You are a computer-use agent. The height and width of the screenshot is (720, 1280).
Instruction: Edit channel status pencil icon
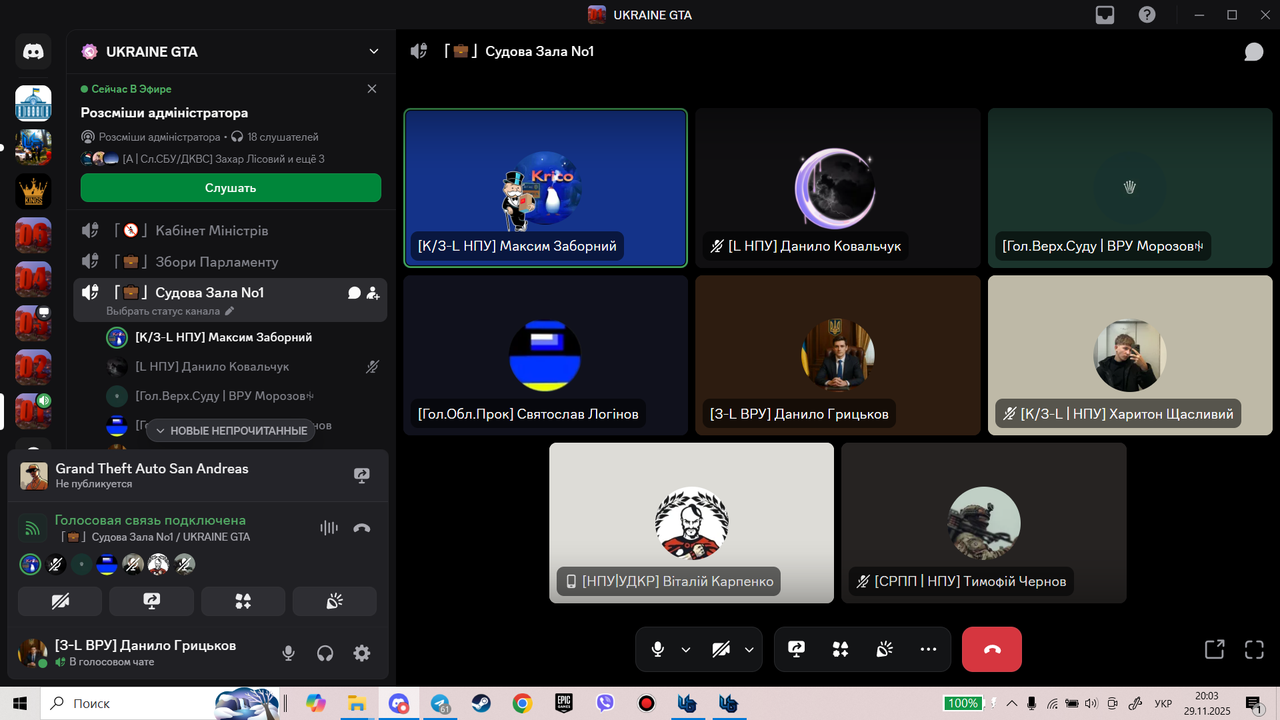[x=229, y=311]
